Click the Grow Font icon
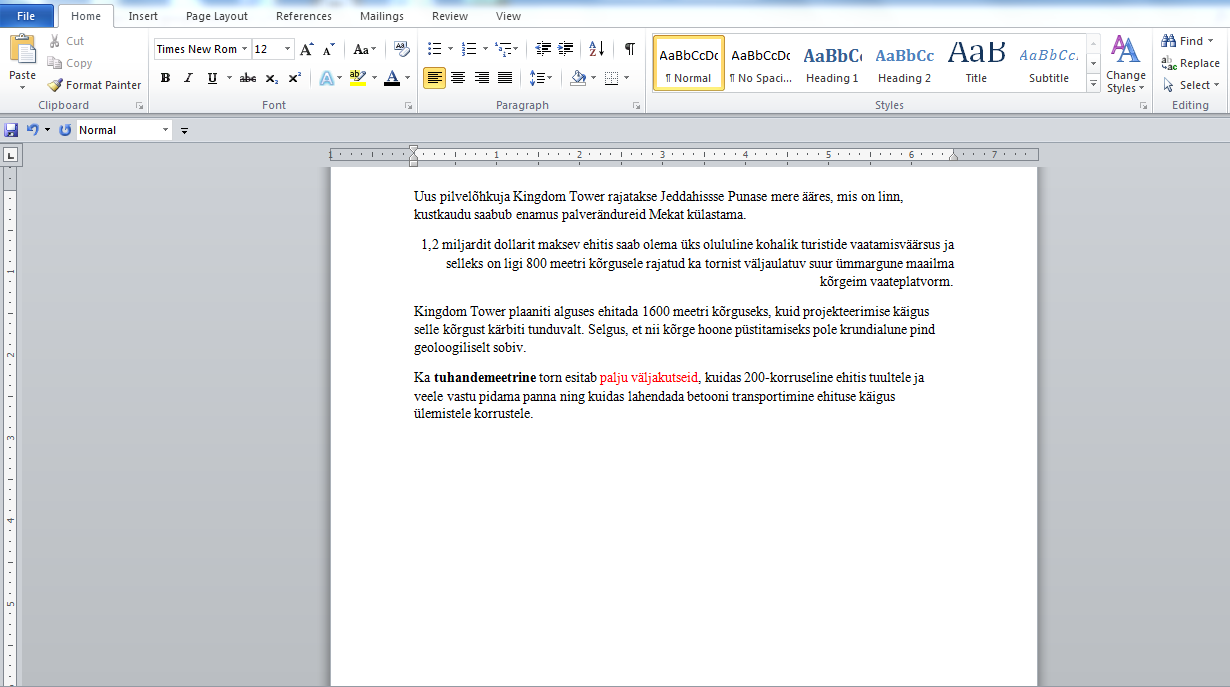The width and height of the screenshot is (1230, 687). click(x=307, y=49)
